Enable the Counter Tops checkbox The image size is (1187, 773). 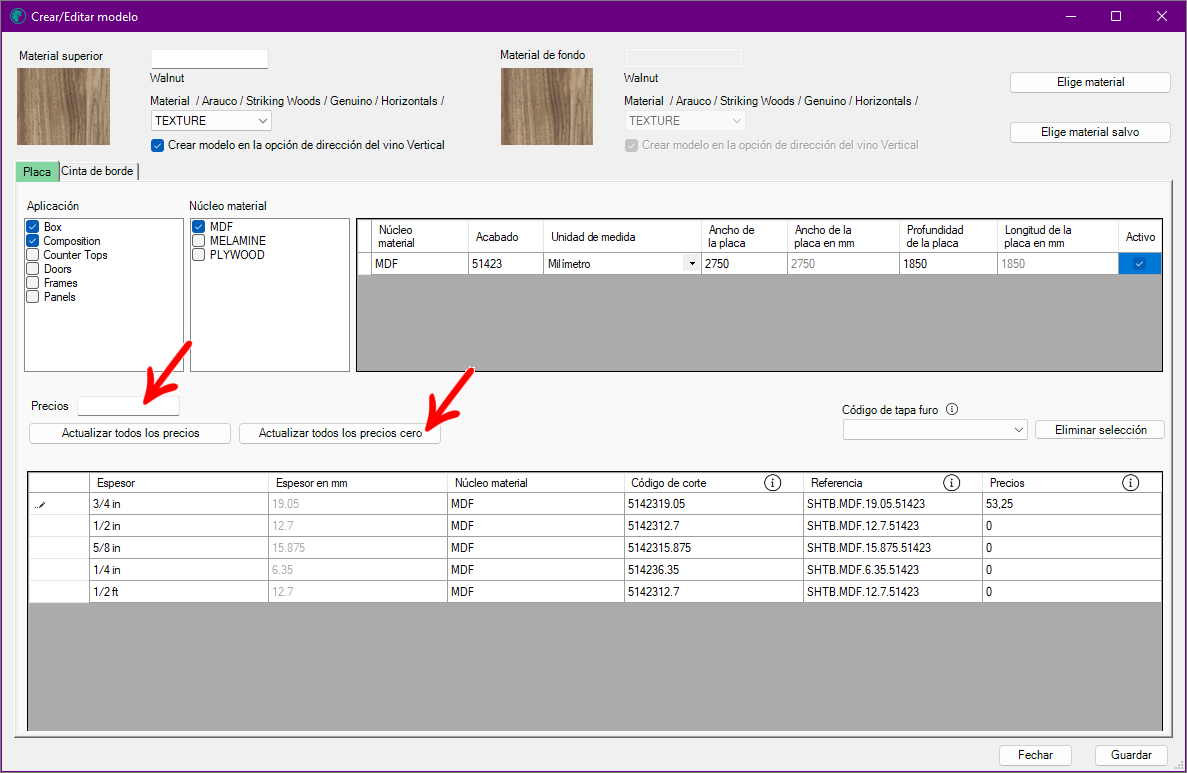pyautogui.click(x=33, y=255)
